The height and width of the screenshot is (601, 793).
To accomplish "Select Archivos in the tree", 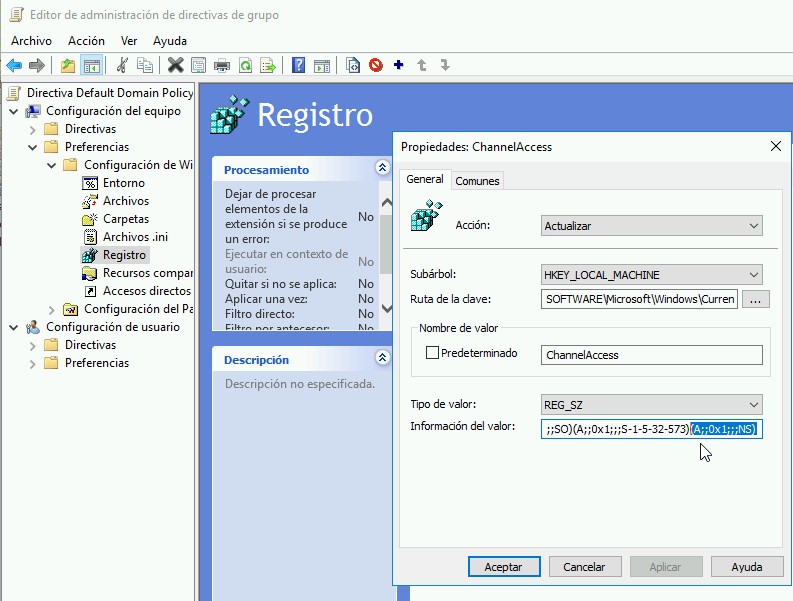I will point(125,201).
